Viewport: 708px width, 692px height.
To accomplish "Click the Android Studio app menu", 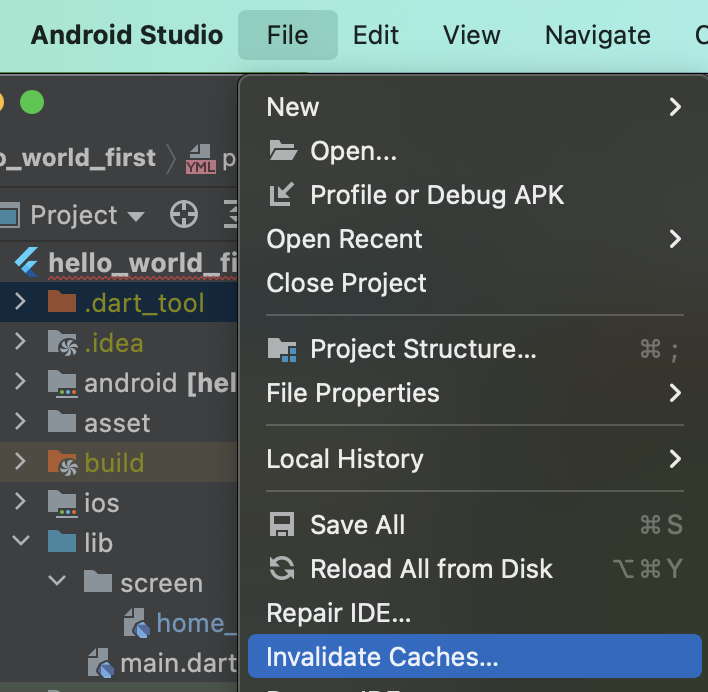I will [x=127, y=35].
